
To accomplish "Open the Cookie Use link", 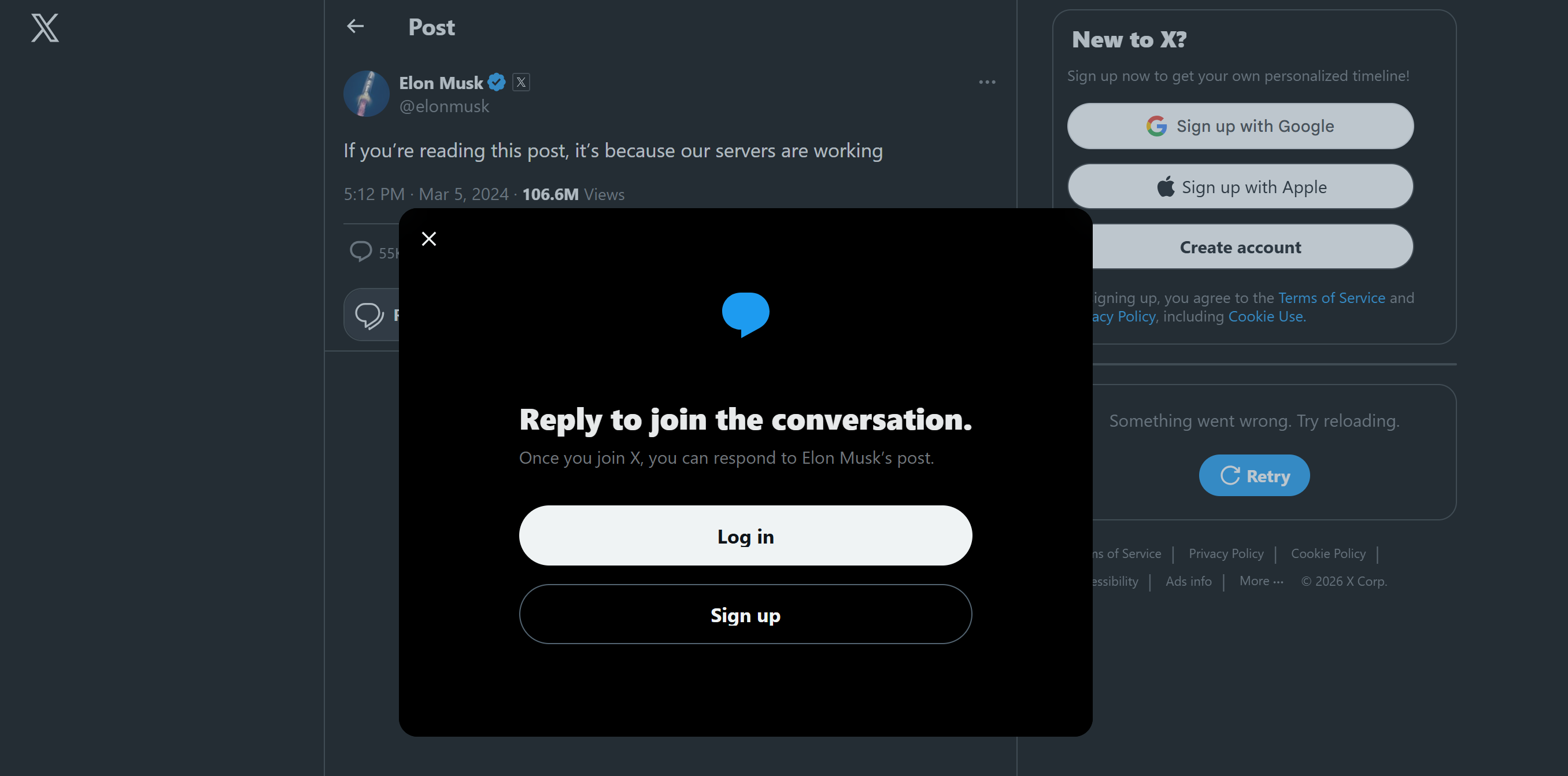I will coord(1266,316).
